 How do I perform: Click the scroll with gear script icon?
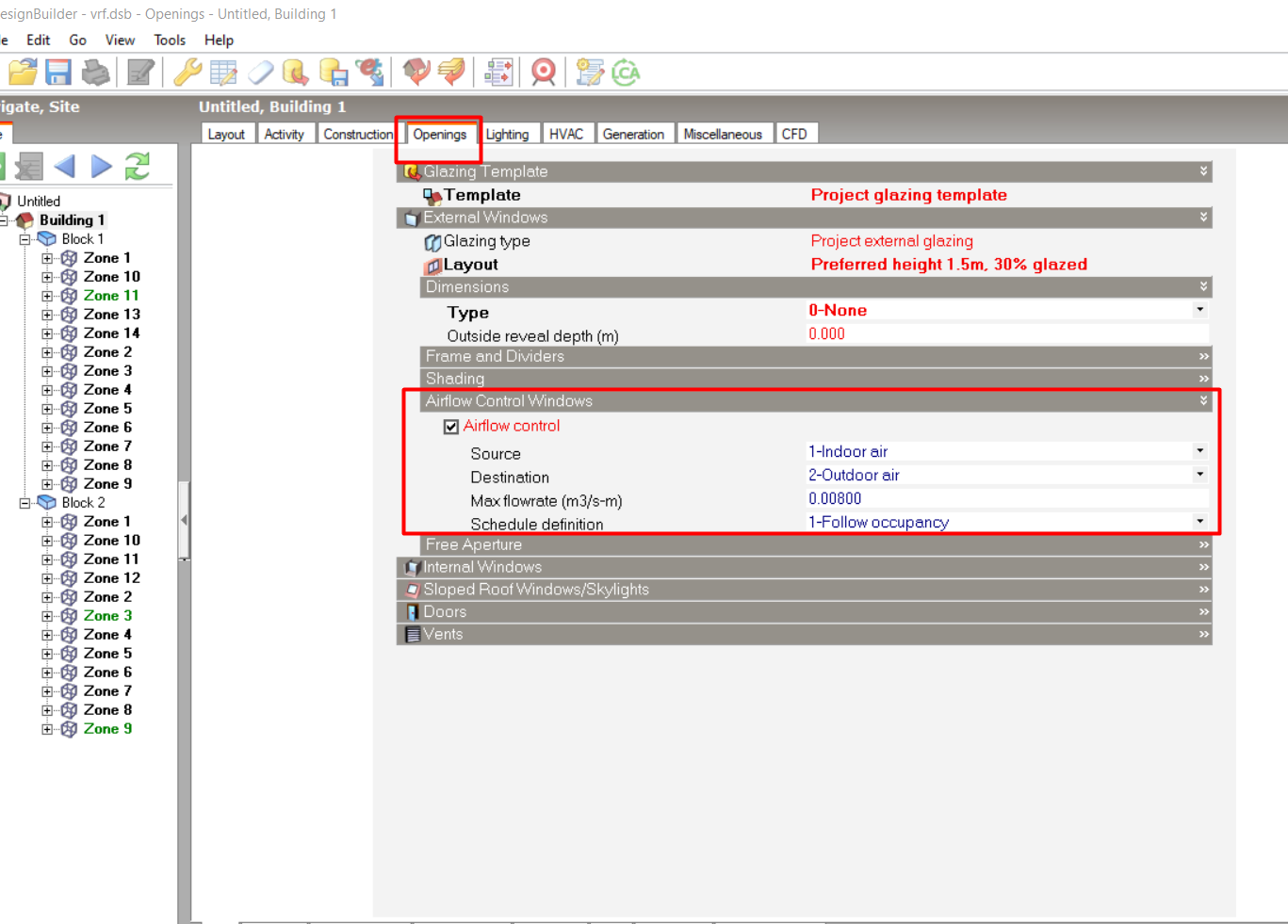coord(590,73)
